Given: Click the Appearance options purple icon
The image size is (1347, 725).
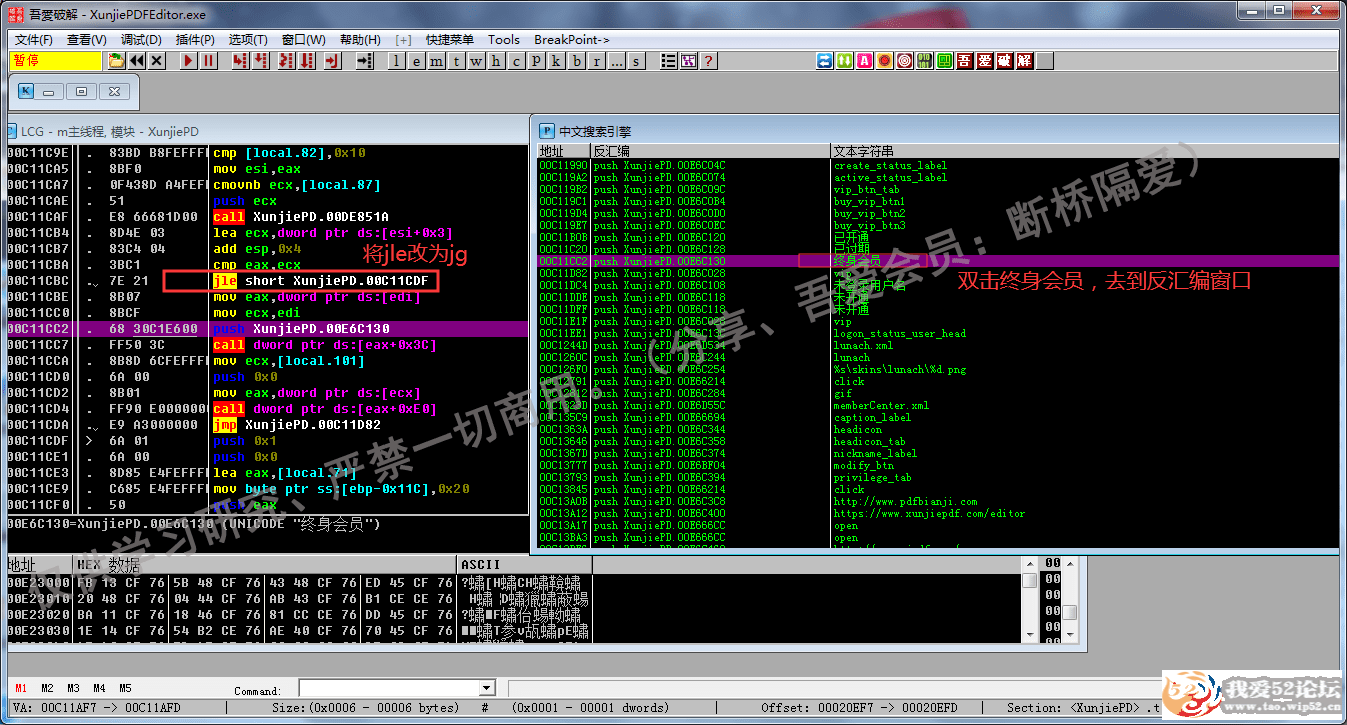Looking at the screenshot, I should 688,61.
